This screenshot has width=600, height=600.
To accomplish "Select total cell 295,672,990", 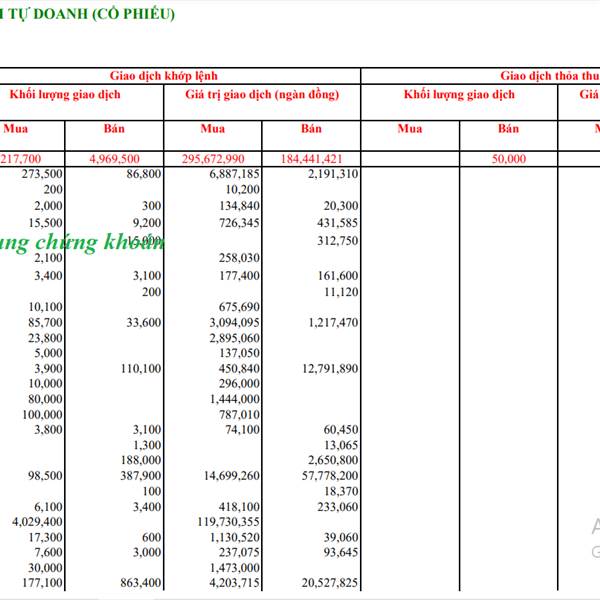I will pos(213,159).
